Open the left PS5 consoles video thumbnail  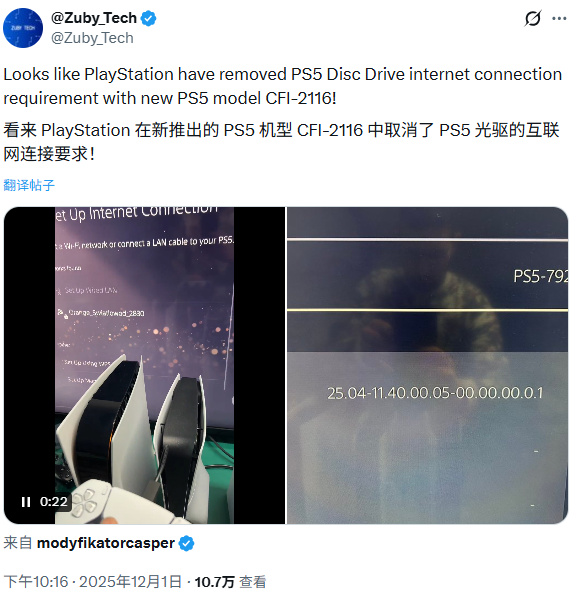pos(144,365)
